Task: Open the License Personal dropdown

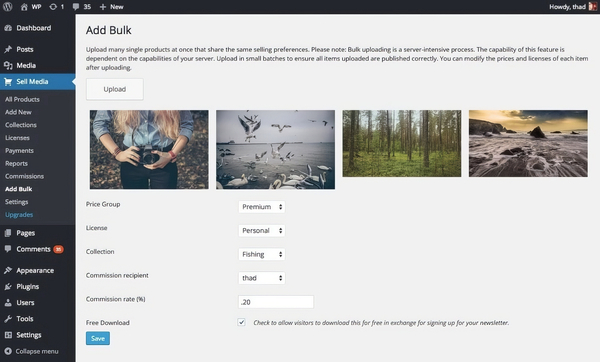Action: point(262,230)
